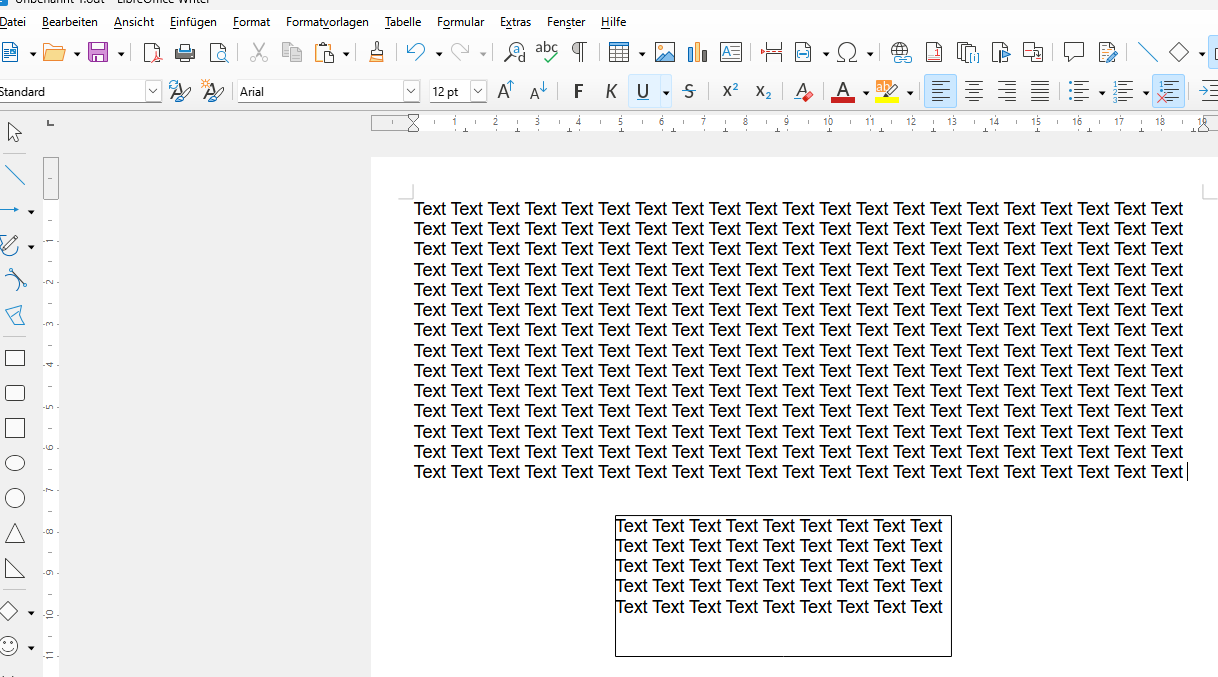Open Find and Replace
1218x677 pixels.
(514, 52)
